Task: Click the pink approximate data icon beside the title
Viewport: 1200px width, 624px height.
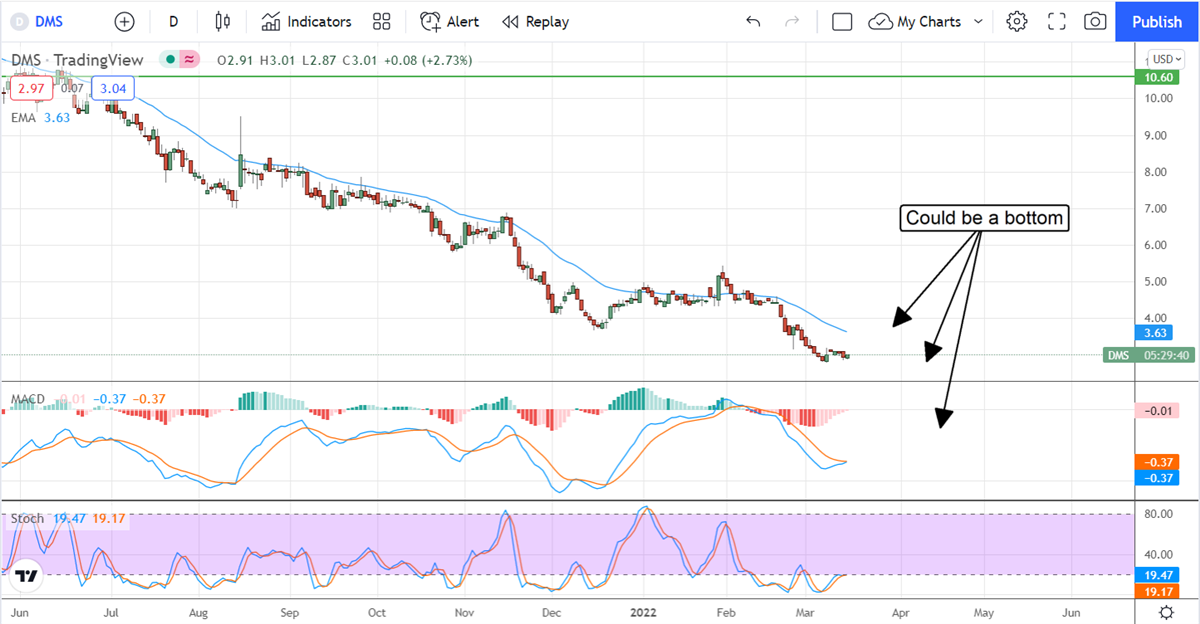Action: 189,60
